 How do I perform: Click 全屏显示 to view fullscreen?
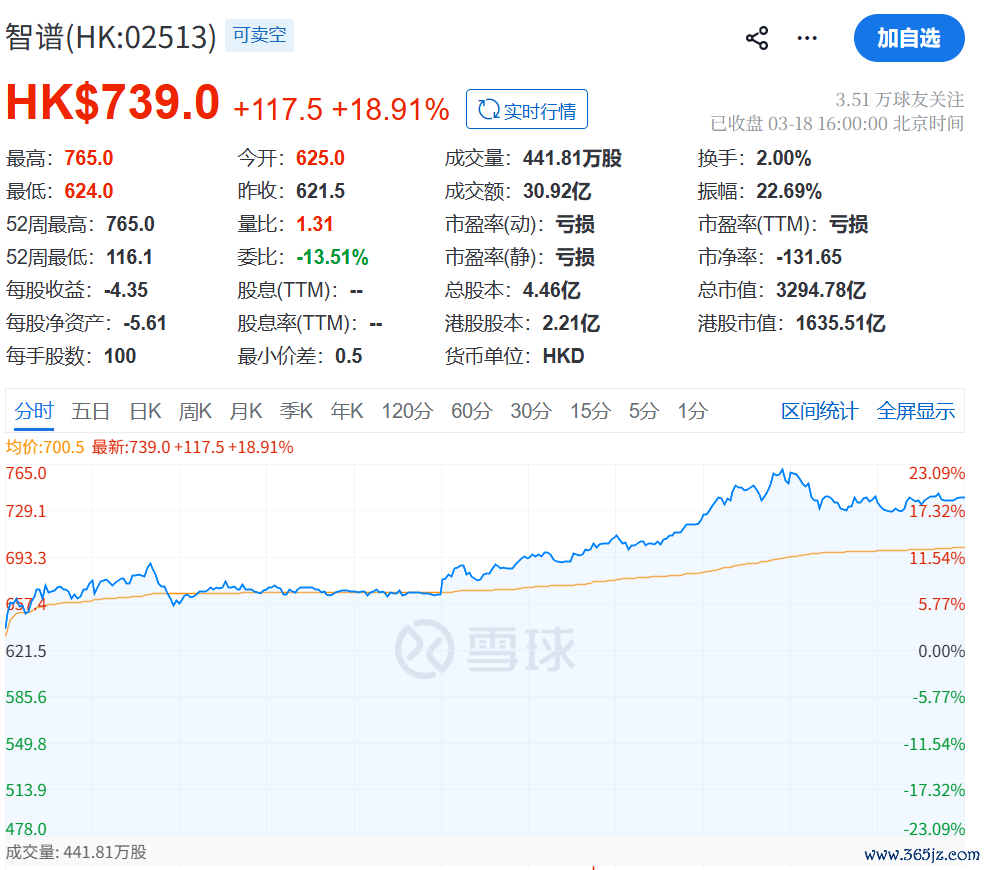click(x=915, y=411)
